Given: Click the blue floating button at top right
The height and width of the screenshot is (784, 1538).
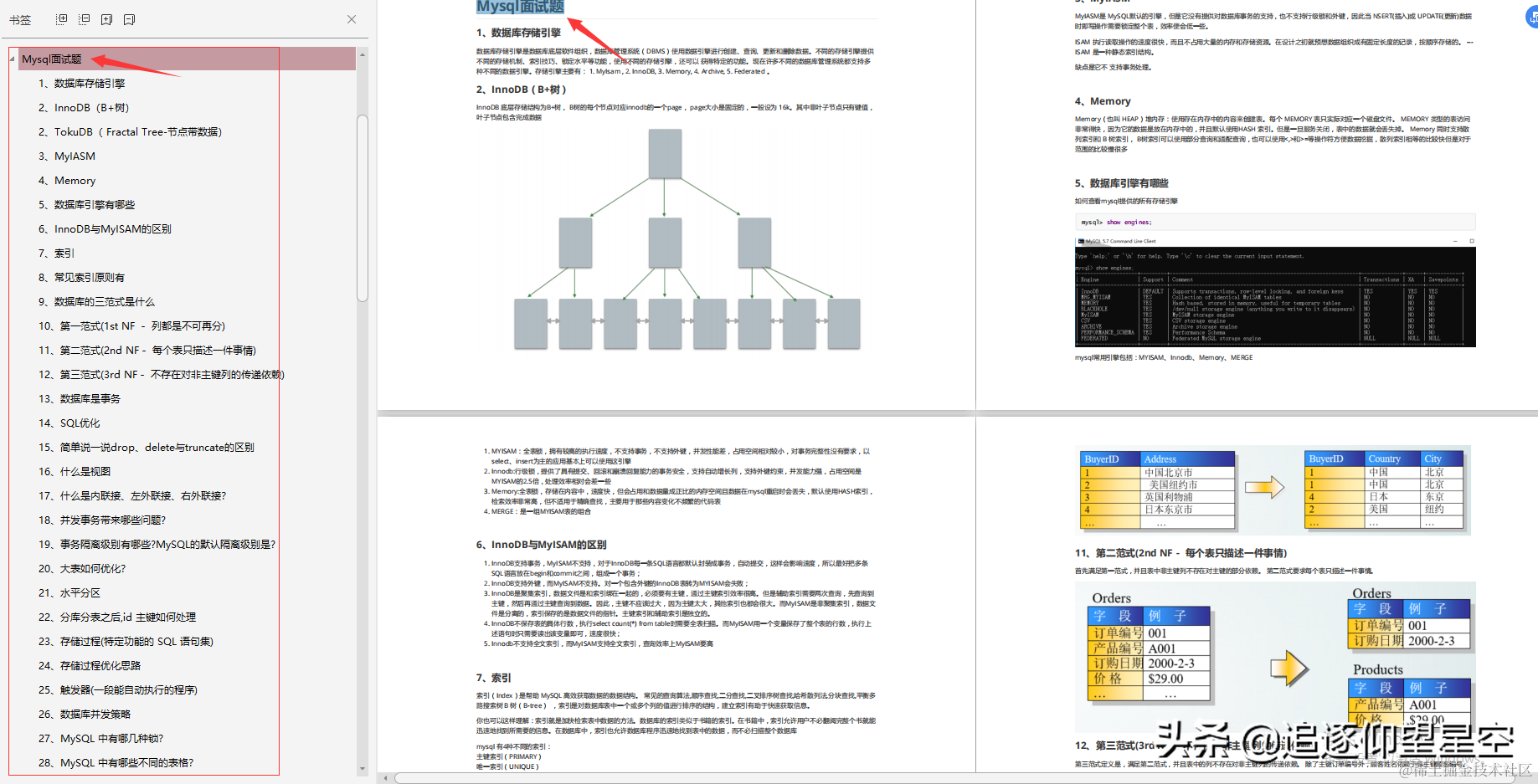Looking at the screenshot, I should tap(1532, 18).
